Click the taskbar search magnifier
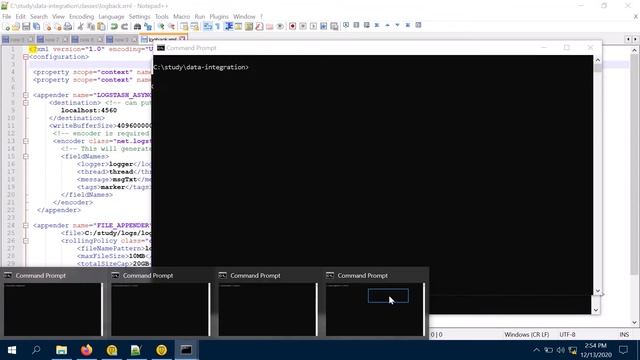 [x=36, y=350]
